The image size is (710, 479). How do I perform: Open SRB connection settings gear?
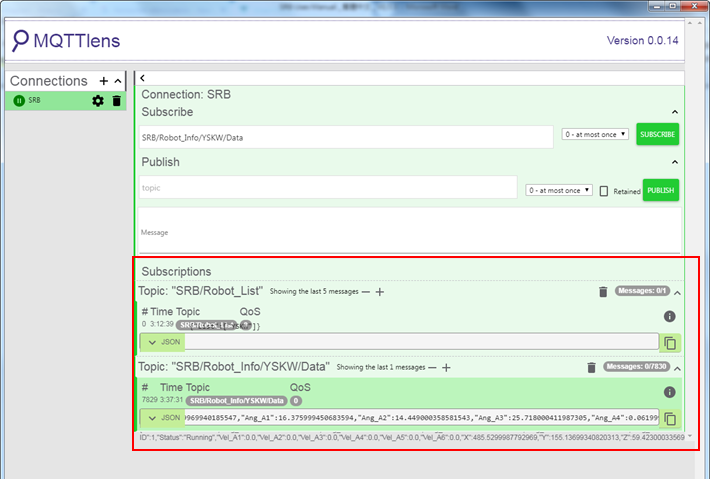[98, 101]
